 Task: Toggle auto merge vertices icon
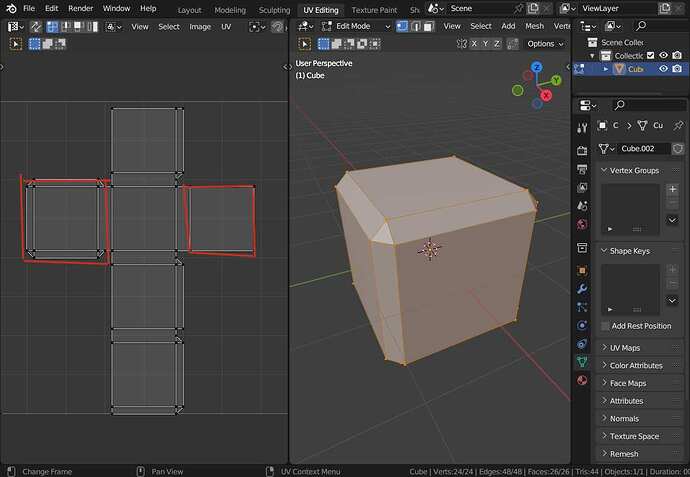point(513,44)
